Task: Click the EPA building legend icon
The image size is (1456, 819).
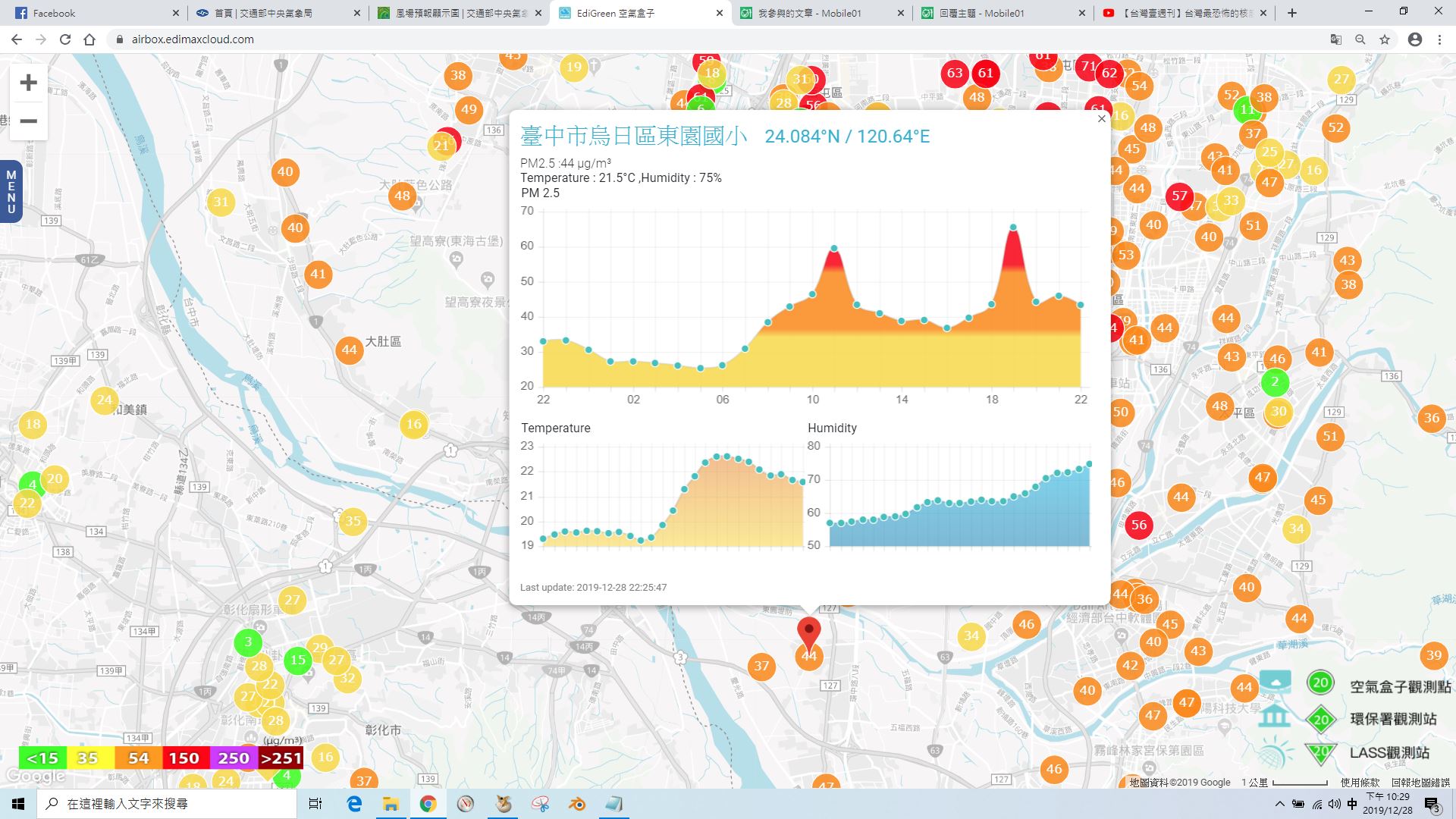Action: (x=1275, y=716)
